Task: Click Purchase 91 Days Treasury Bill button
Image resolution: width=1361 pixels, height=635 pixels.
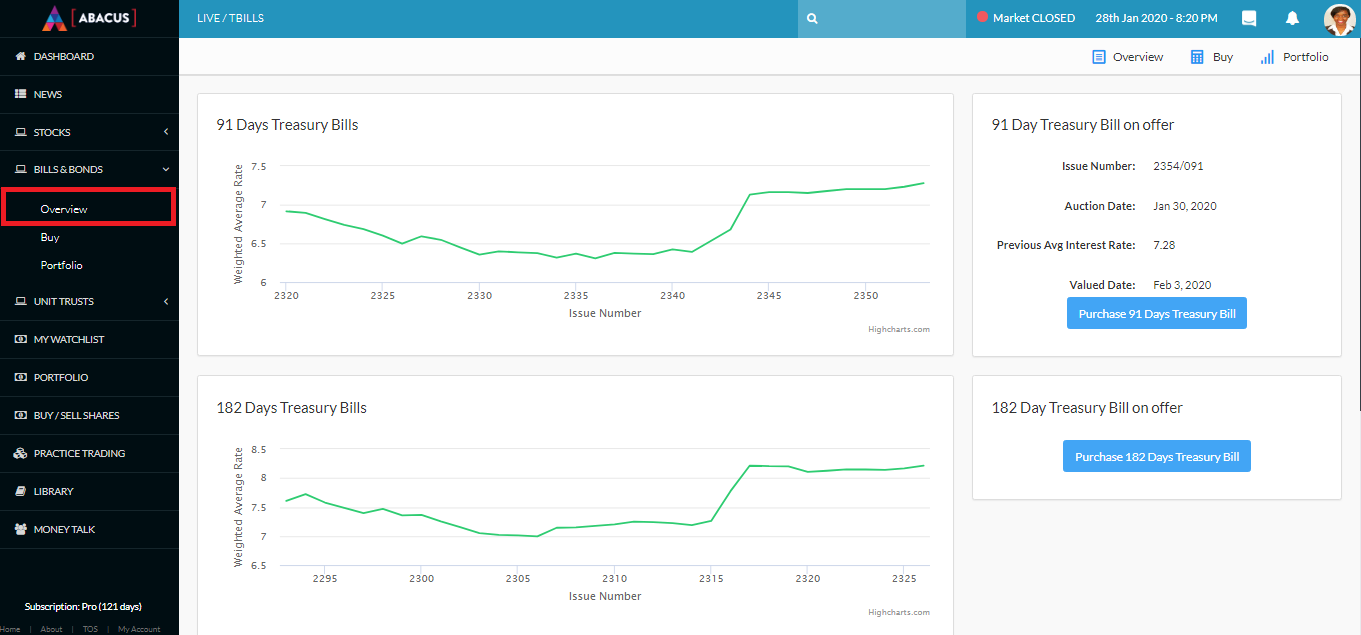Action: (1157, 313)
